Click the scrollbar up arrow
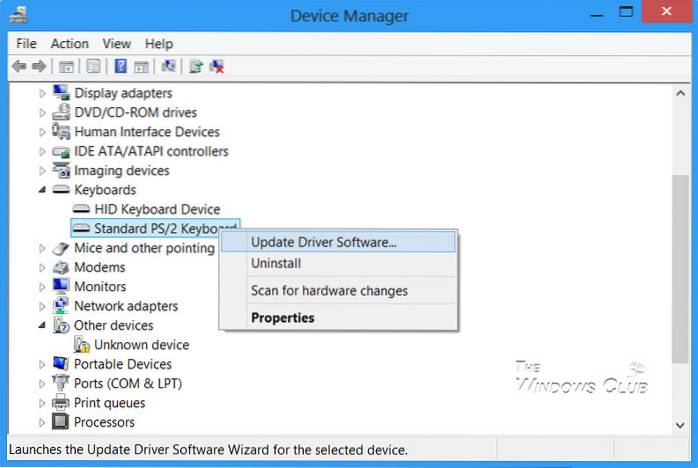The height and width of the screenshot is (468, 698). pyautogui.click(x=680, y=93)
